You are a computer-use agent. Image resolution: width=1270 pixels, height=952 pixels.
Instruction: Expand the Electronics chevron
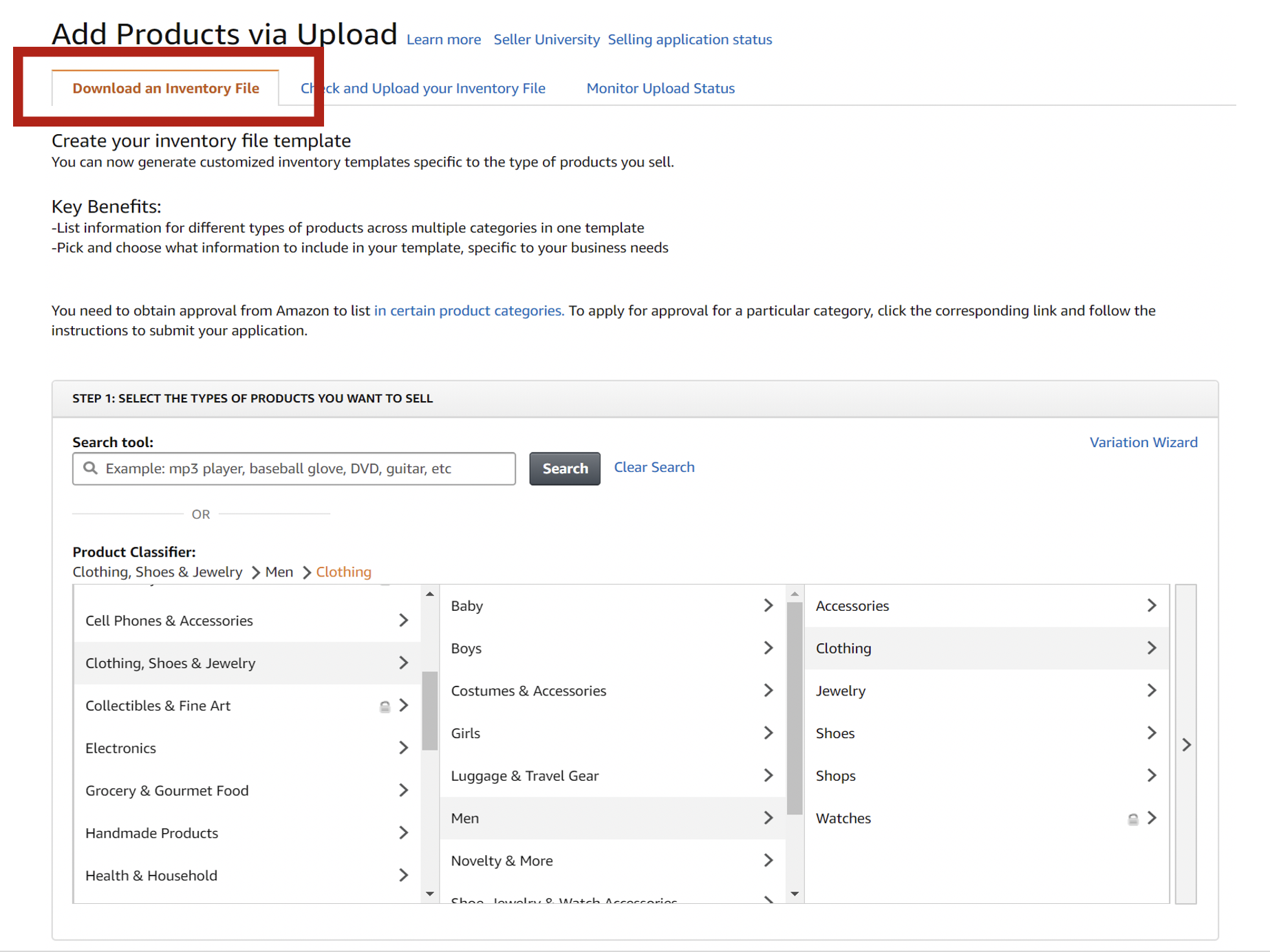[404, 748]
